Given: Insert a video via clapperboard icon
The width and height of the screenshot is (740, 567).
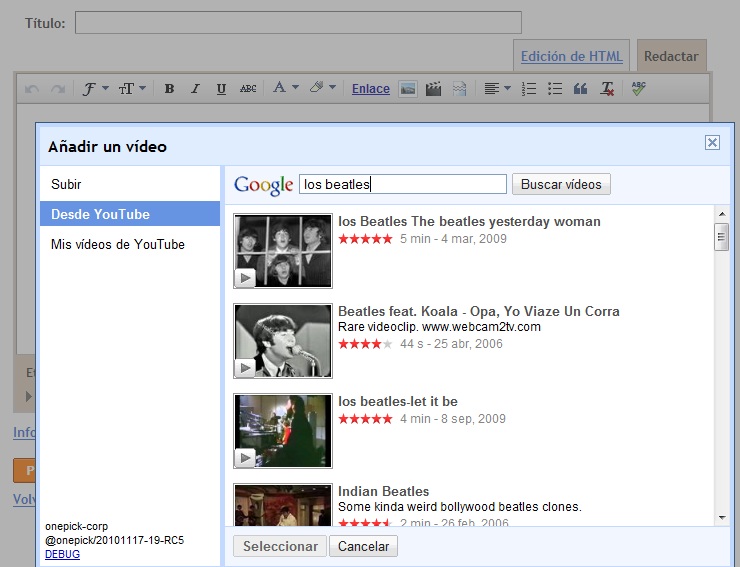Looking at the screenshot, I should coord(433,89).
